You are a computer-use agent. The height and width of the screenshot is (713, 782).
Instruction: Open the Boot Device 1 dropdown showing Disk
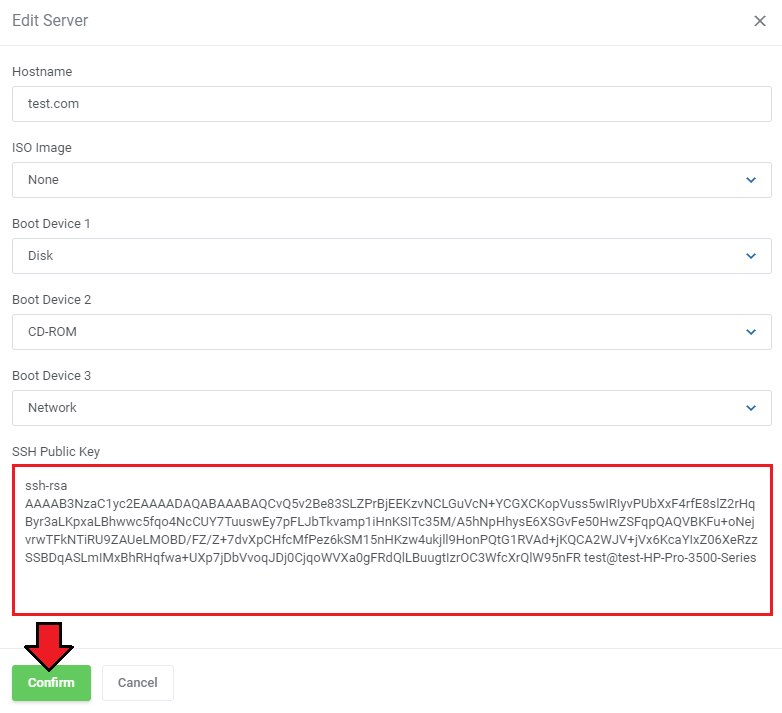(x=391, y=256)
